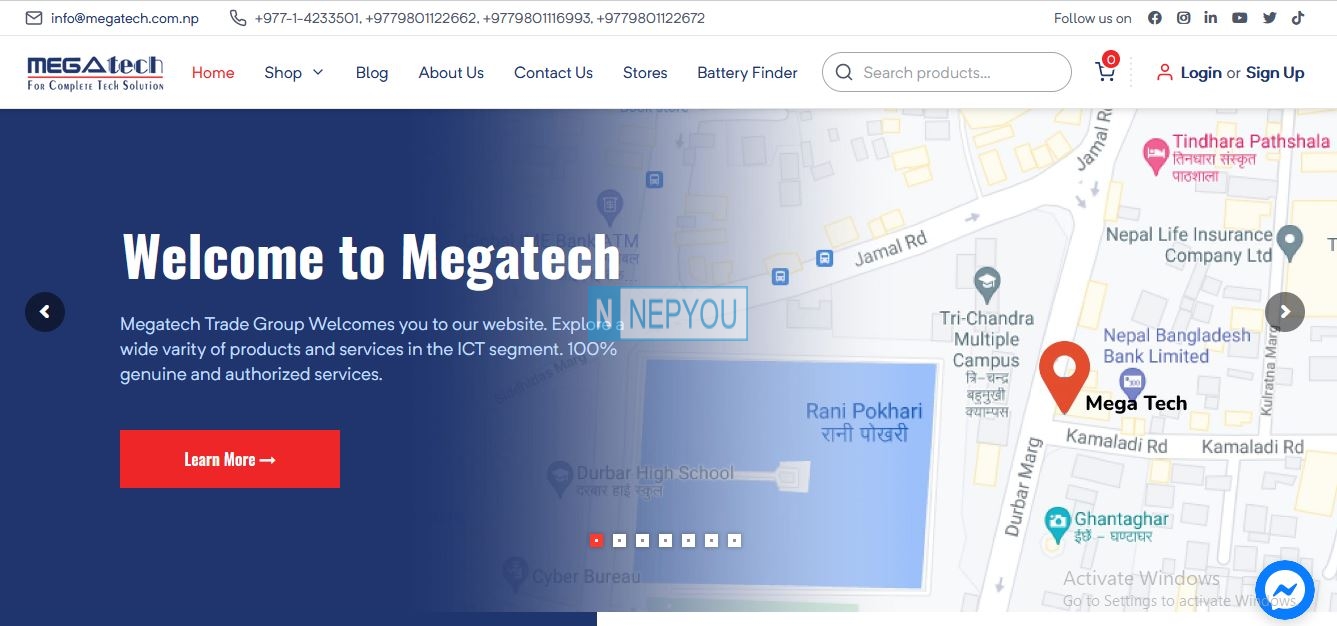
Task: Open the Contact Us page
Action: (x=553, y=72)
